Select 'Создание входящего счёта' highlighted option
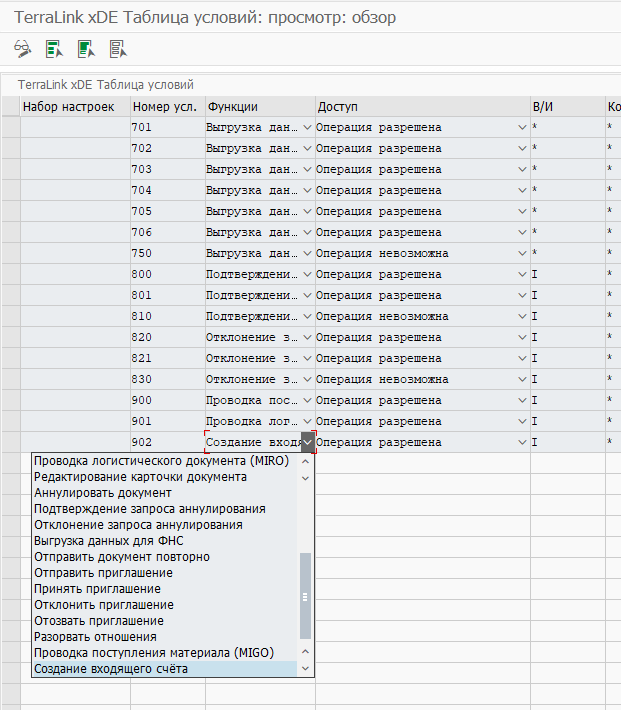The image size is (621, 710). click(111, 669)
